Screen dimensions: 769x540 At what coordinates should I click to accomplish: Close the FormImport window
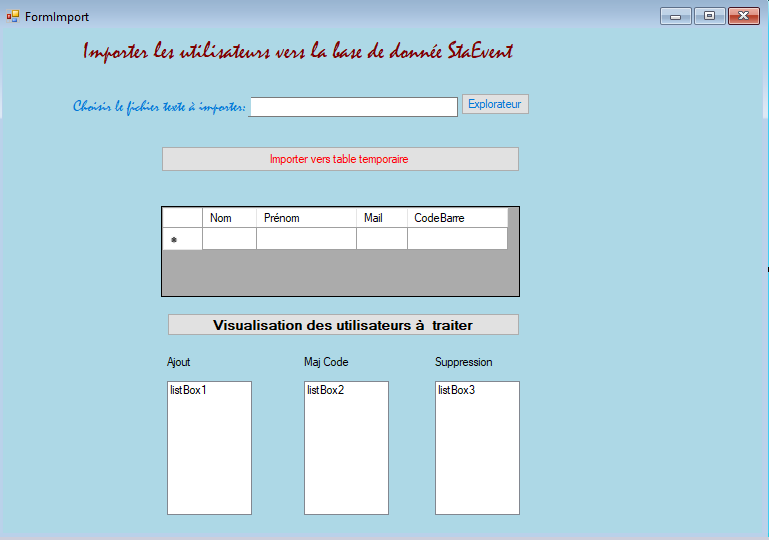coord(743,16)
